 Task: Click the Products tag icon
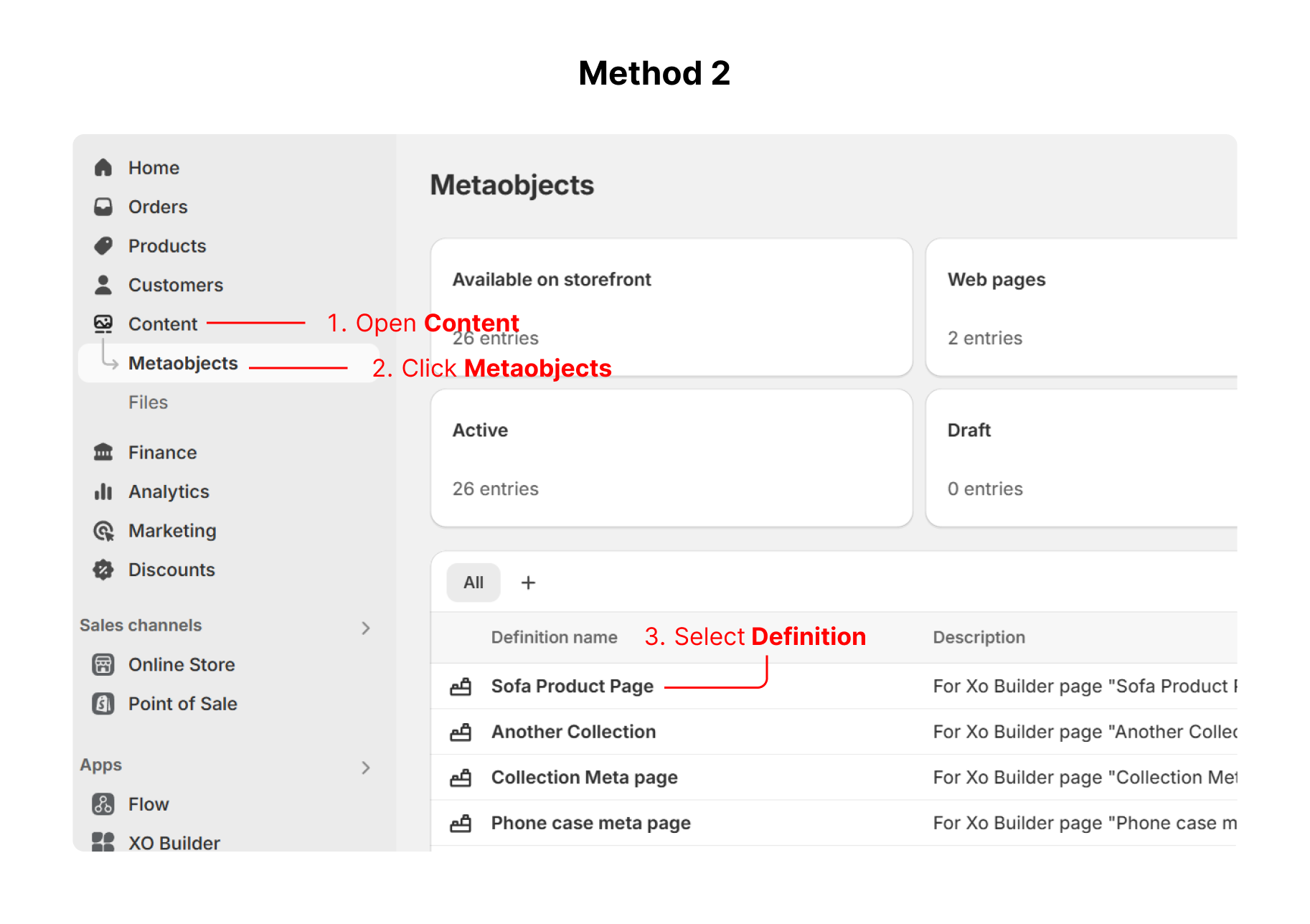click(103, 246)
